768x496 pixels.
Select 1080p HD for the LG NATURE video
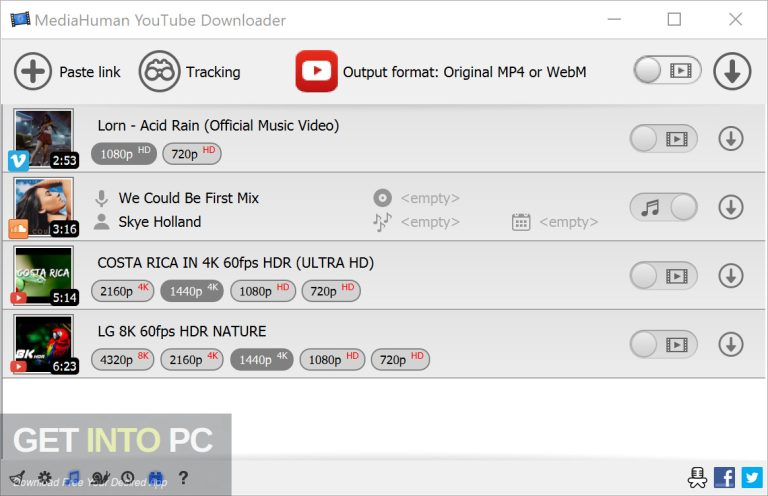[x=332, y=359]
